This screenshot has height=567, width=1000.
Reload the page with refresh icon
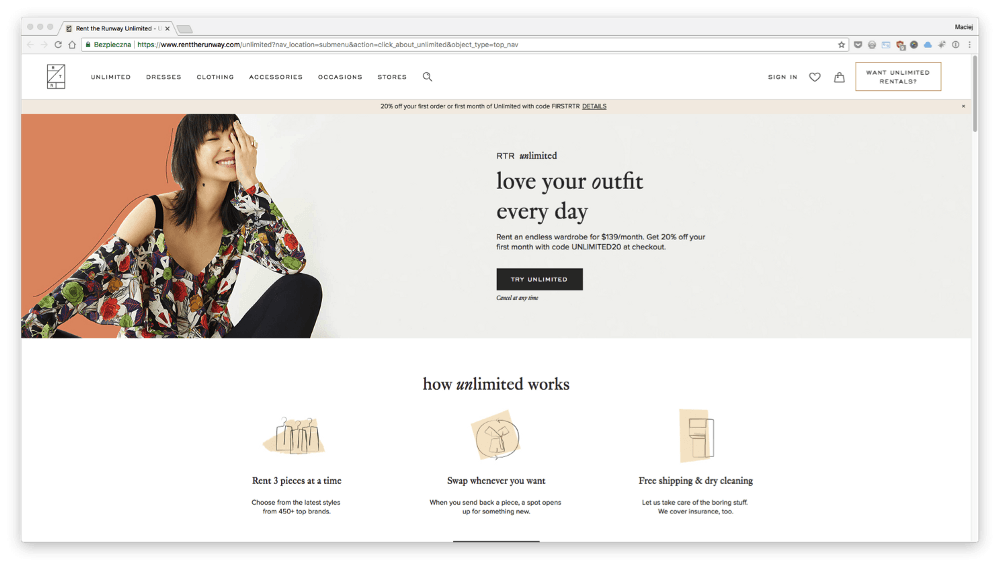(58, 45)
